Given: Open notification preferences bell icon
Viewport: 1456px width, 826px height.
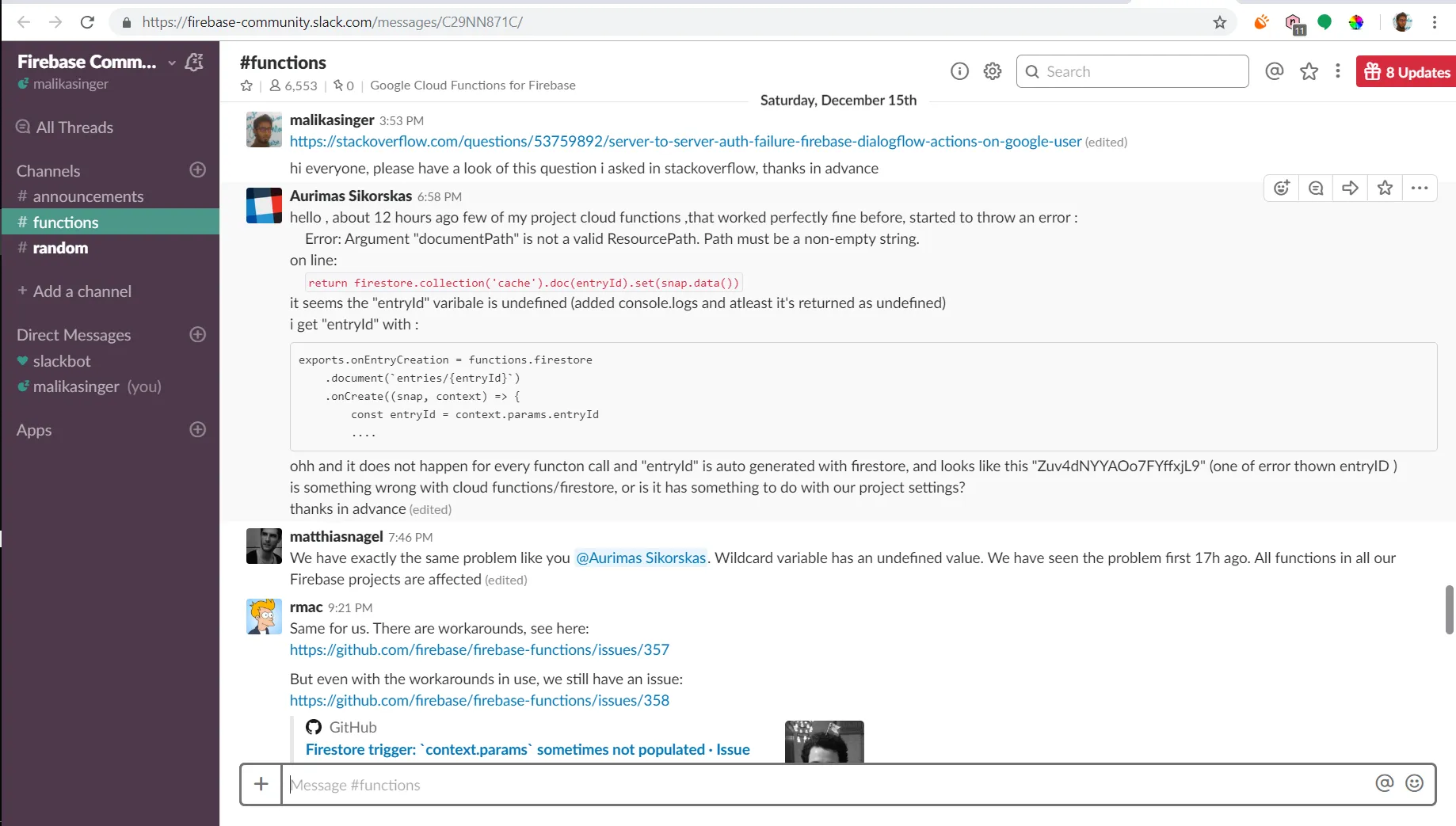Looking at the screenshot, I should [194, 62].
